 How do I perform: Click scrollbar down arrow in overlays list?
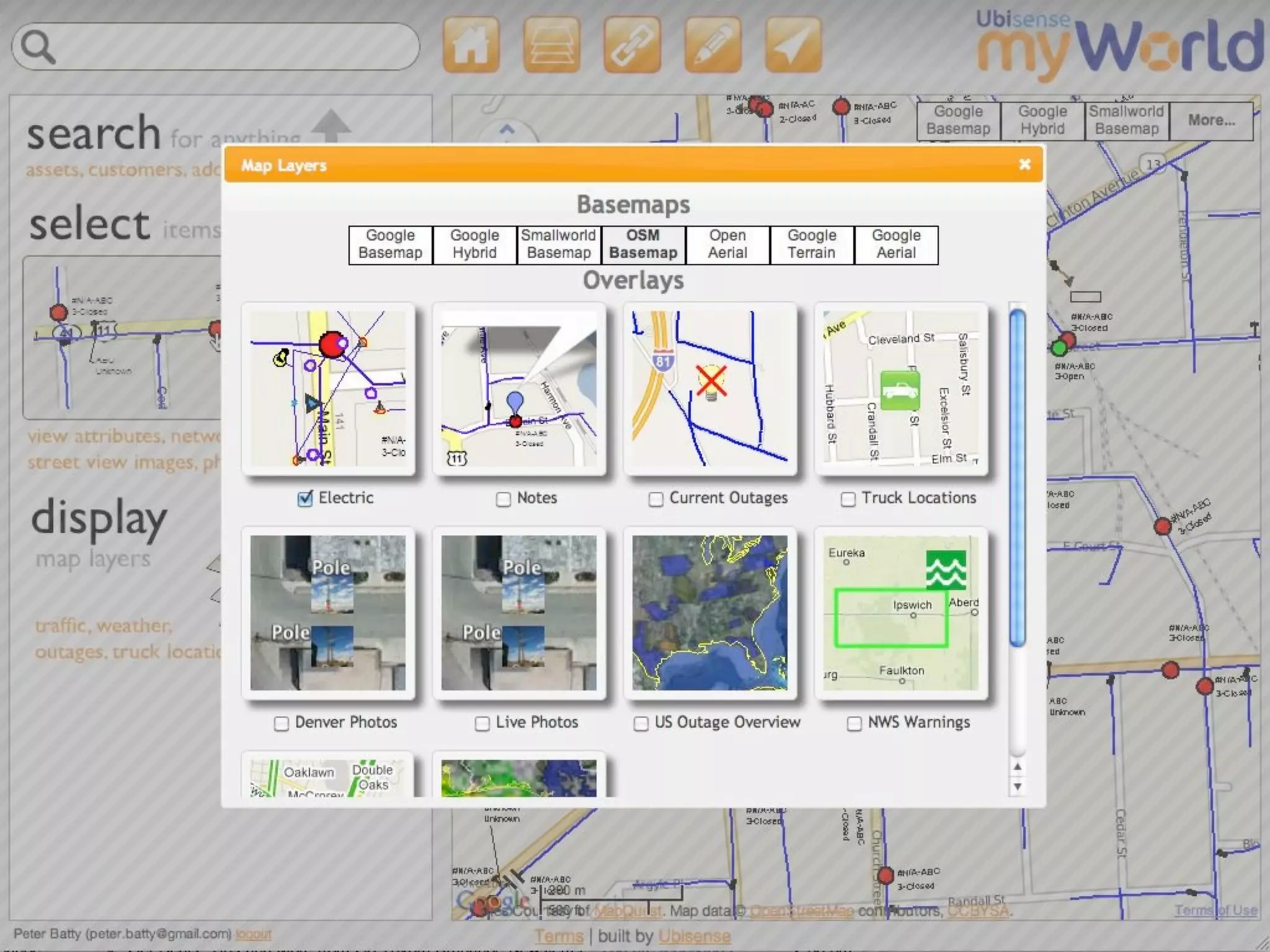coord(1018,787)
